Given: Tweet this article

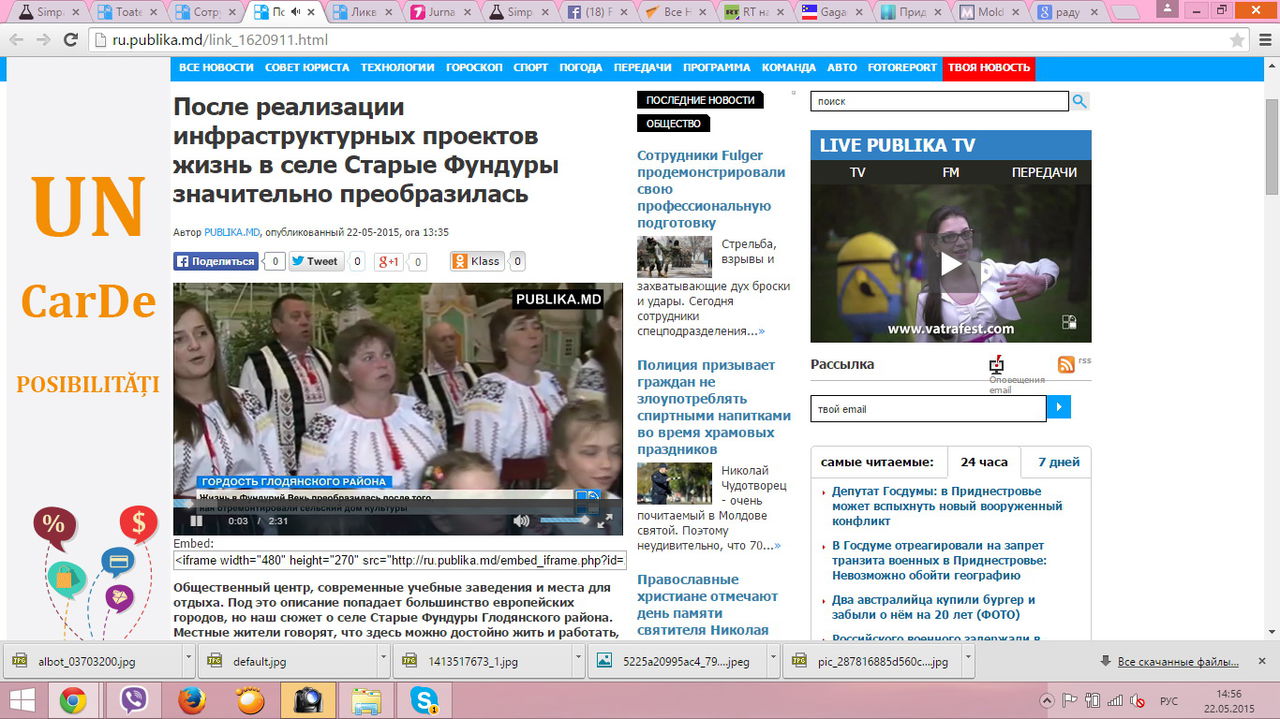Looking at the screenshot, I should tap(316, 261).
